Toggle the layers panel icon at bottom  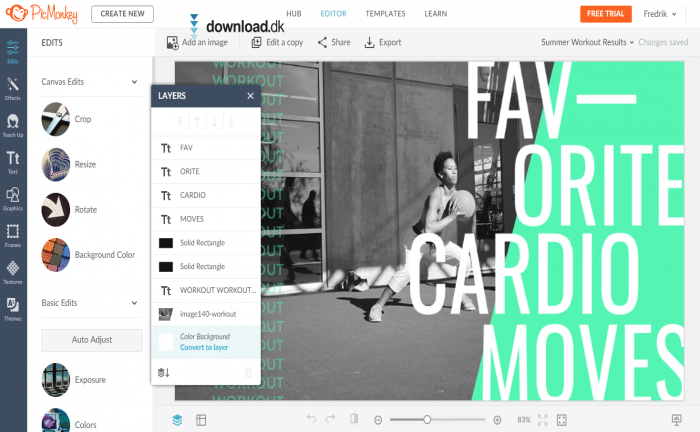pyautogui.click(x=177, y=419)
